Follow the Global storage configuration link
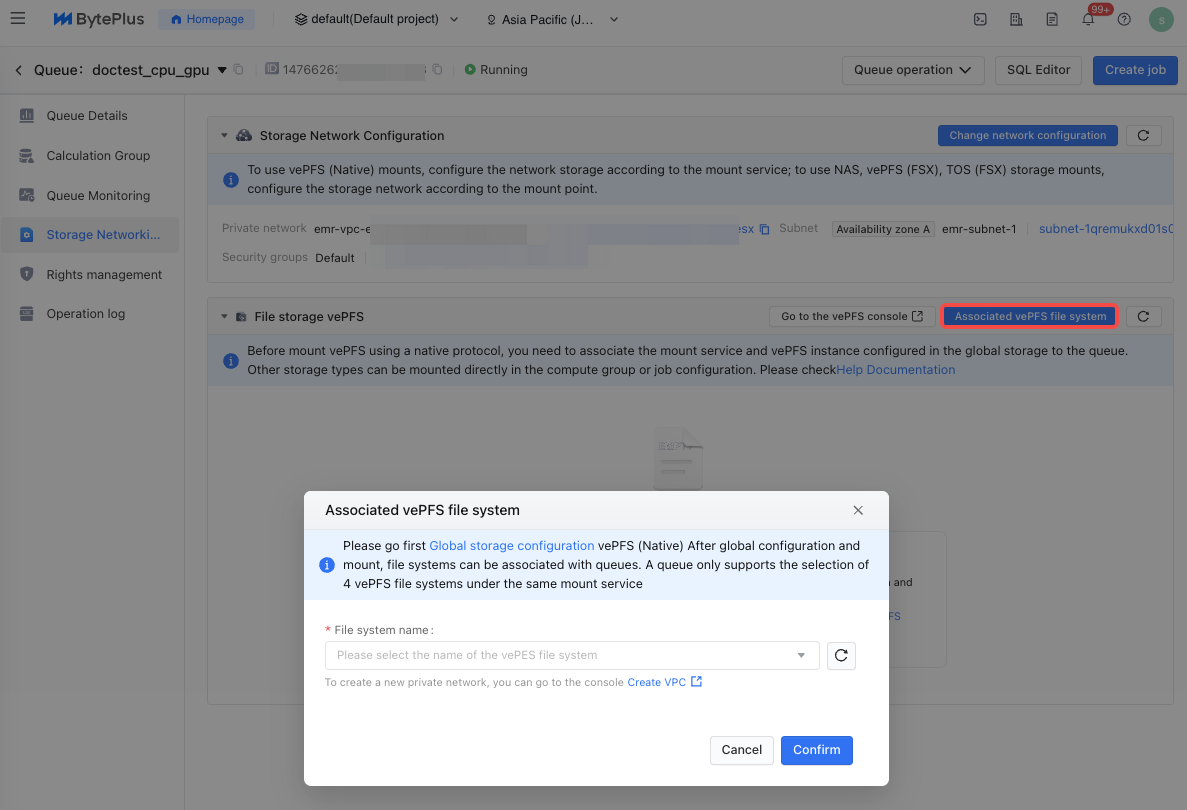The image size is (1187, 810). point(511,546)
